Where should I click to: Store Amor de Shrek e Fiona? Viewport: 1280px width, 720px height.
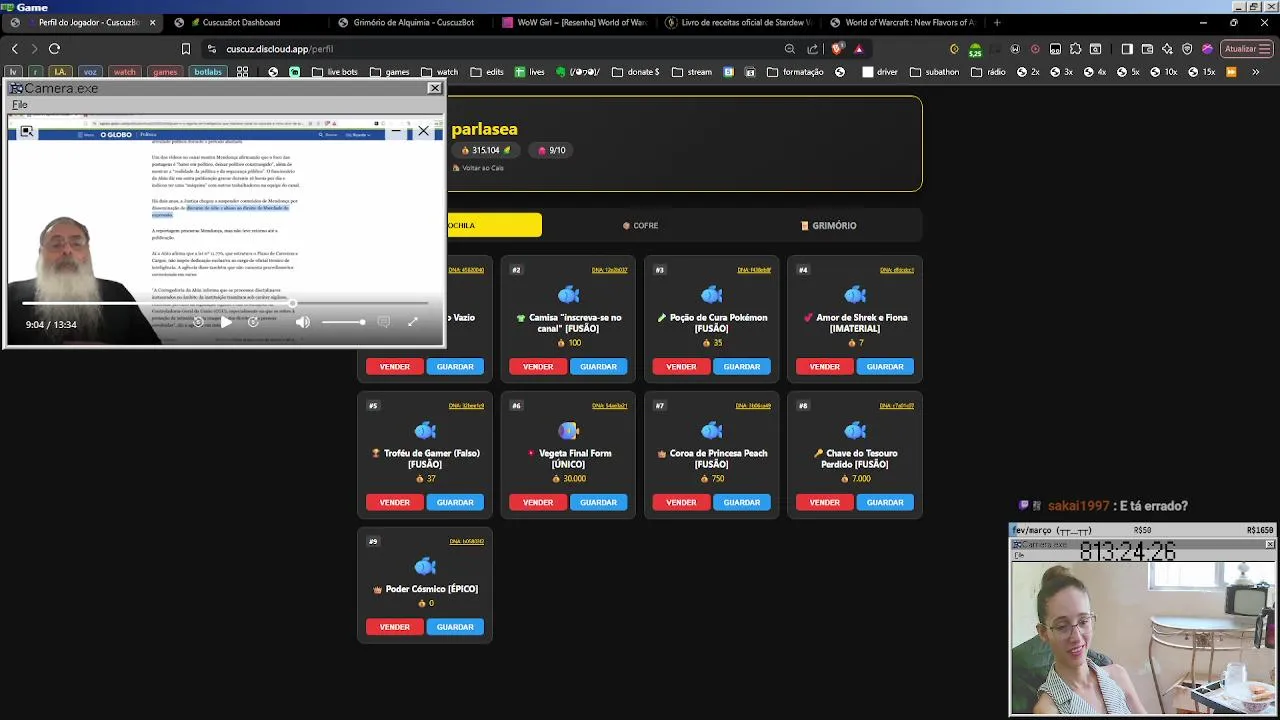(x=885, y=366)
